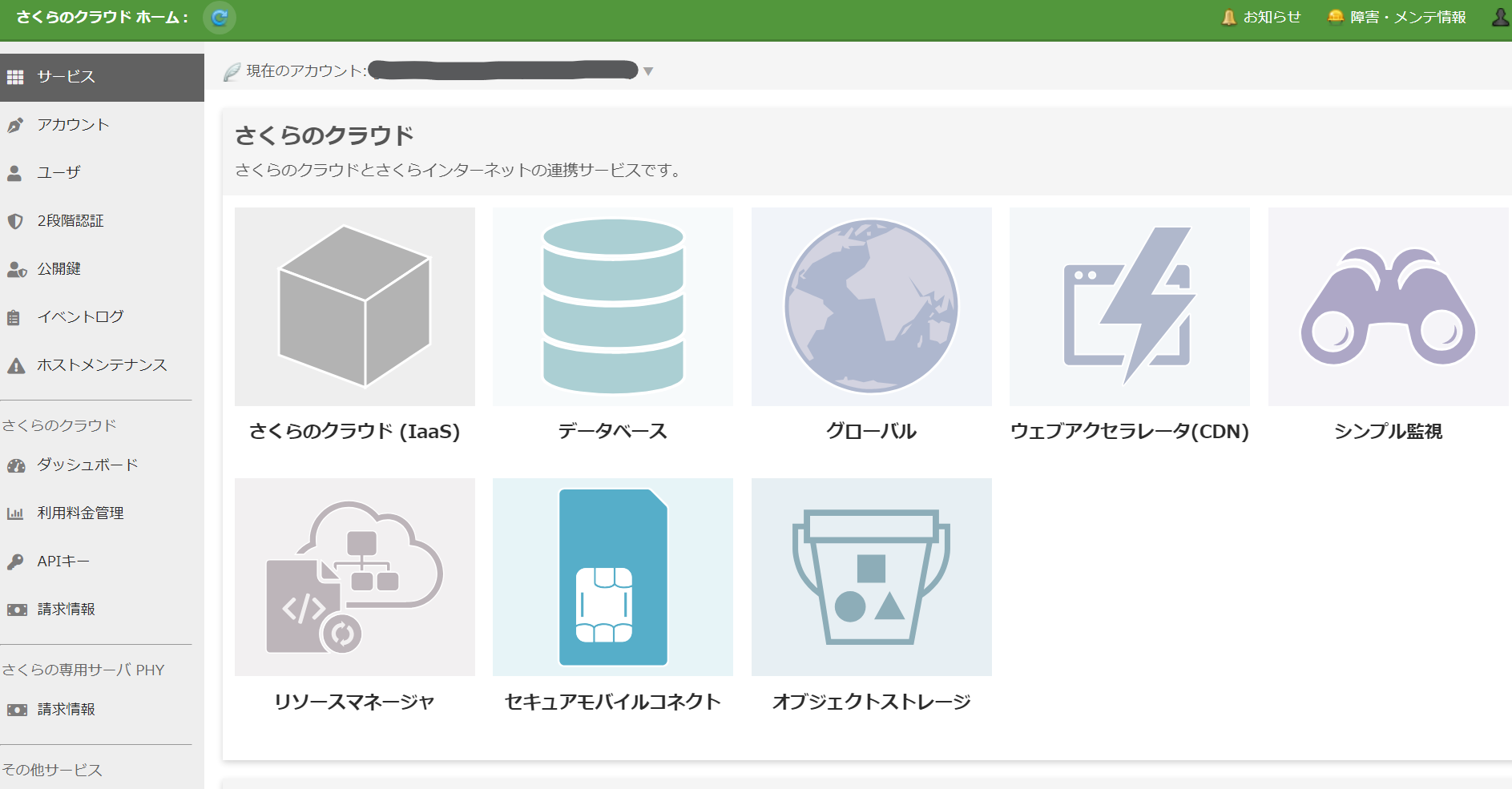The height and width of the screenshot is (789, 1512).
Task: Click the clipboard icon beside イベントログ
Action: point(14,317)
